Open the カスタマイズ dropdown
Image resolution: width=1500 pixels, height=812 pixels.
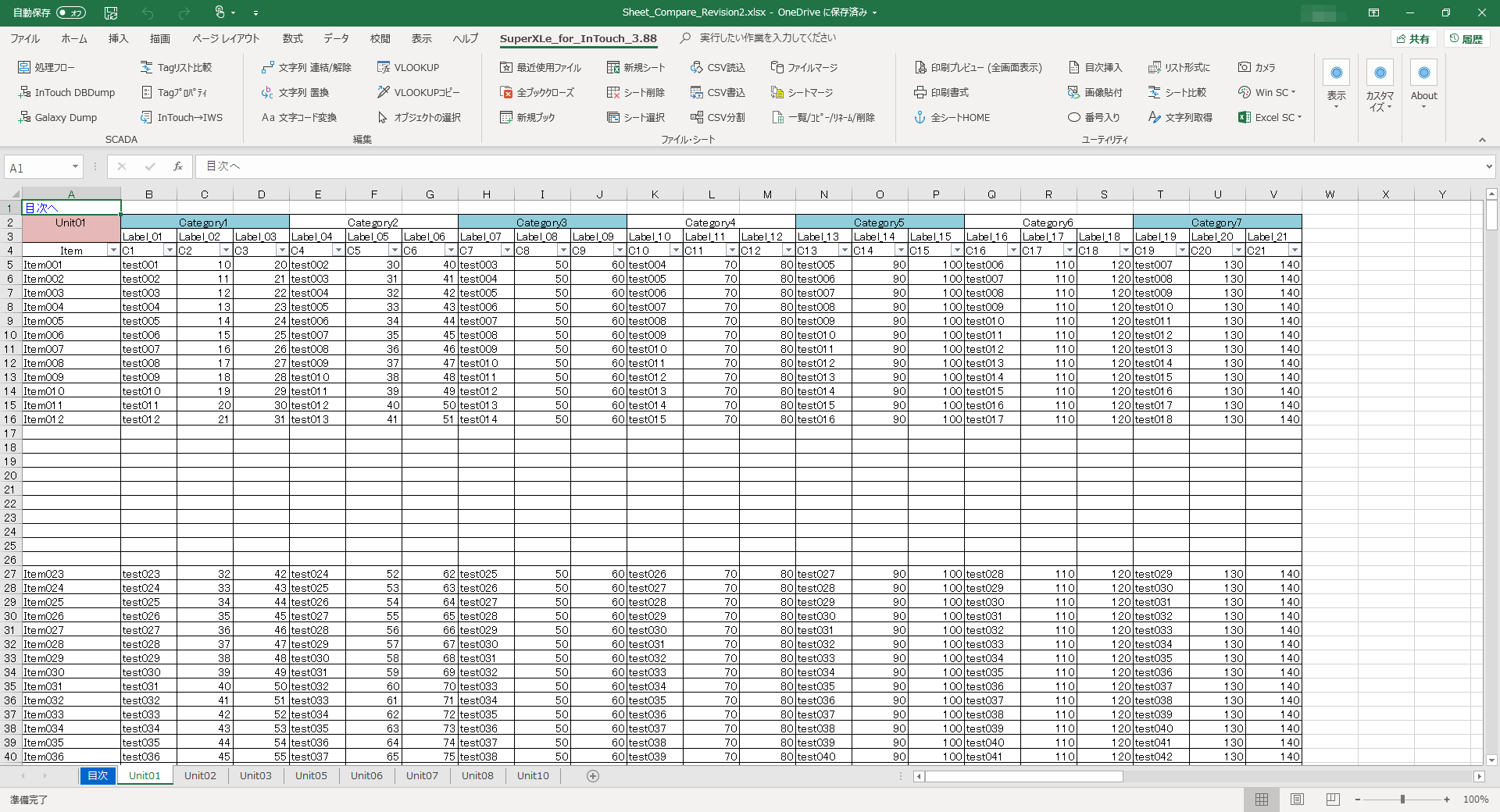(1380, 85)
